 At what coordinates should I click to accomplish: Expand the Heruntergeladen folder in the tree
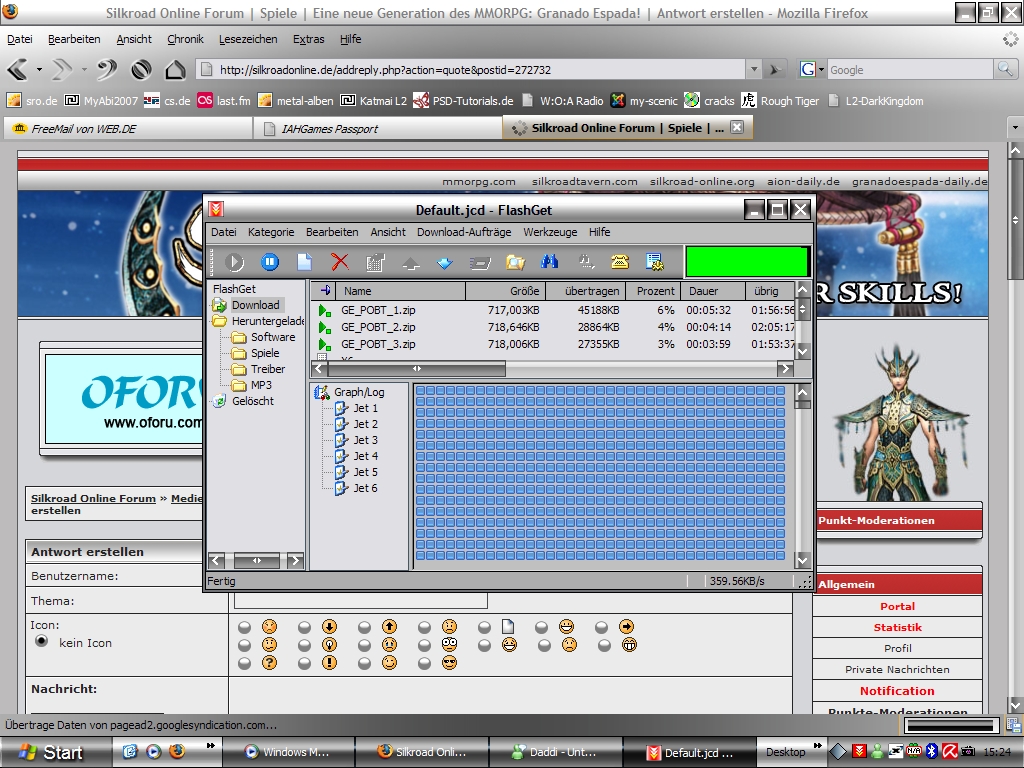tap(219, 321)
